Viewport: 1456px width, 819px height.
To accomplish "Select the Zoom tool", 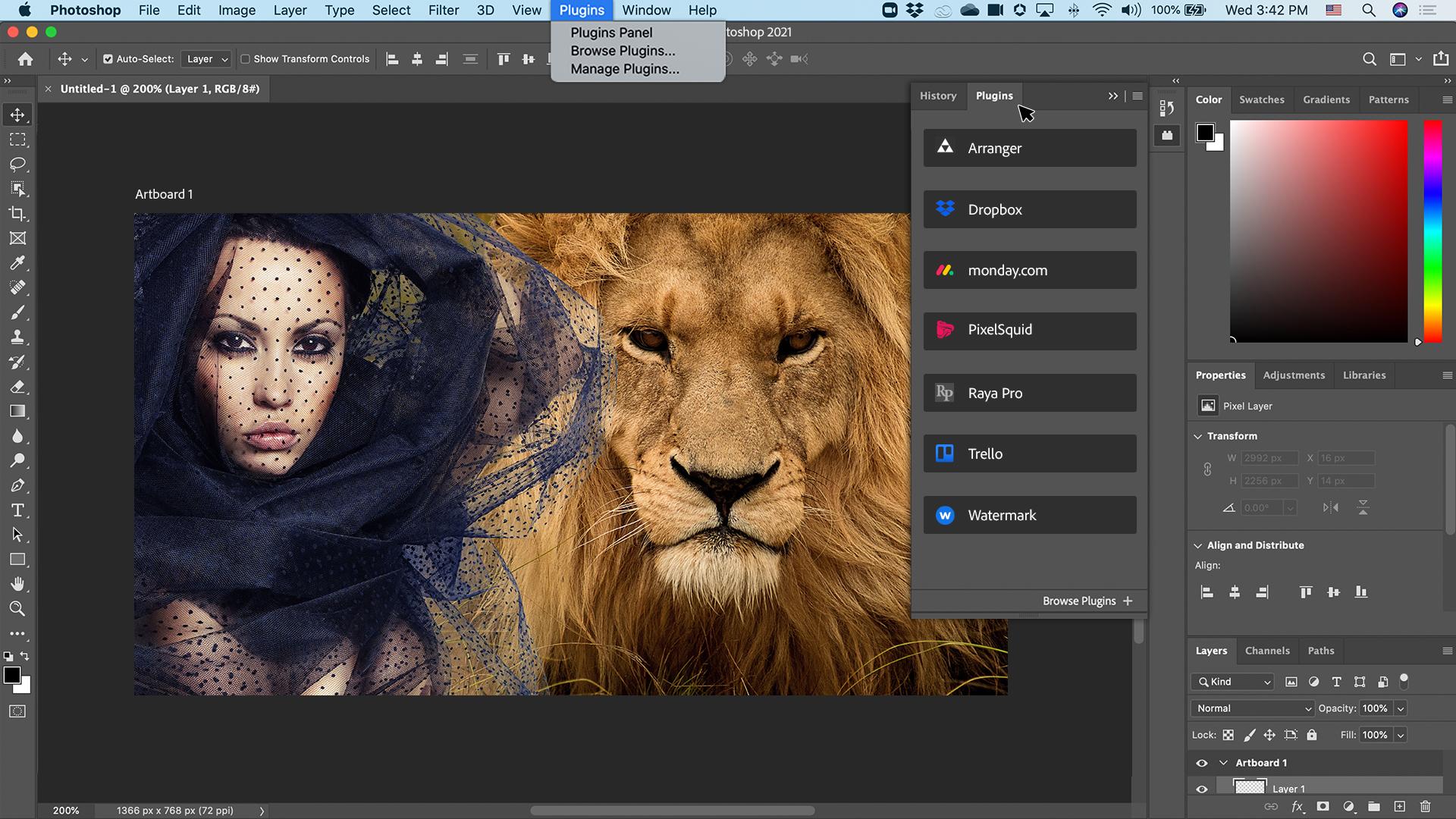I will click(x=17, y=608).
